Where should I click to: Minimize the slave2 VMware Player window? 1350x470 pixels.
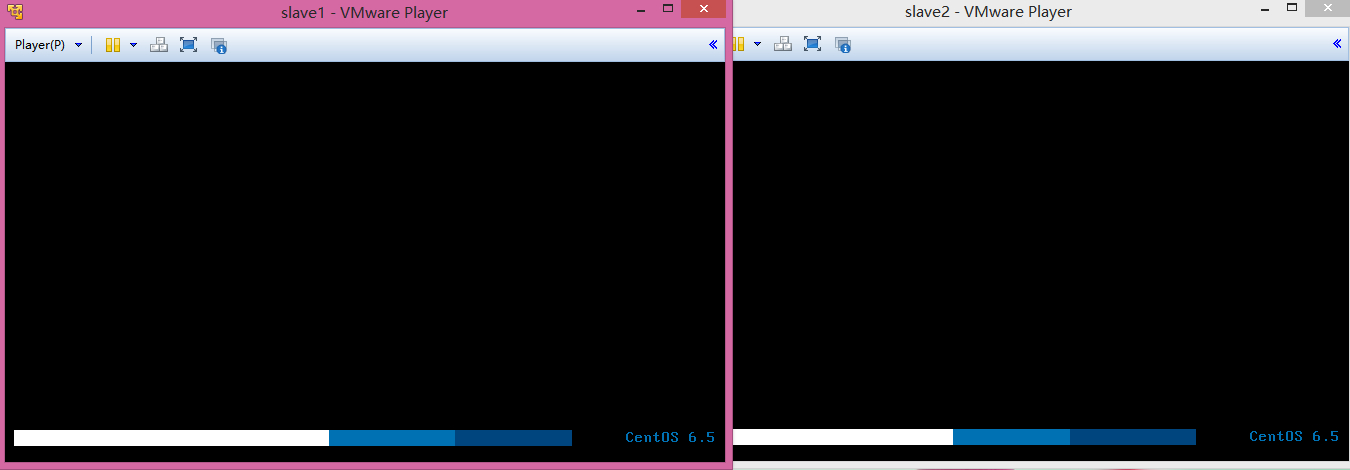pyautogui.click(x=1265, y=9)
